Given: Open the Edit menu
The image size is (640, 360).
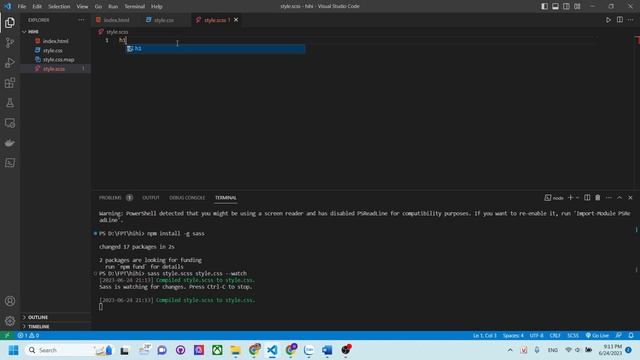Looking at the screenshot, I should (37, 6).
